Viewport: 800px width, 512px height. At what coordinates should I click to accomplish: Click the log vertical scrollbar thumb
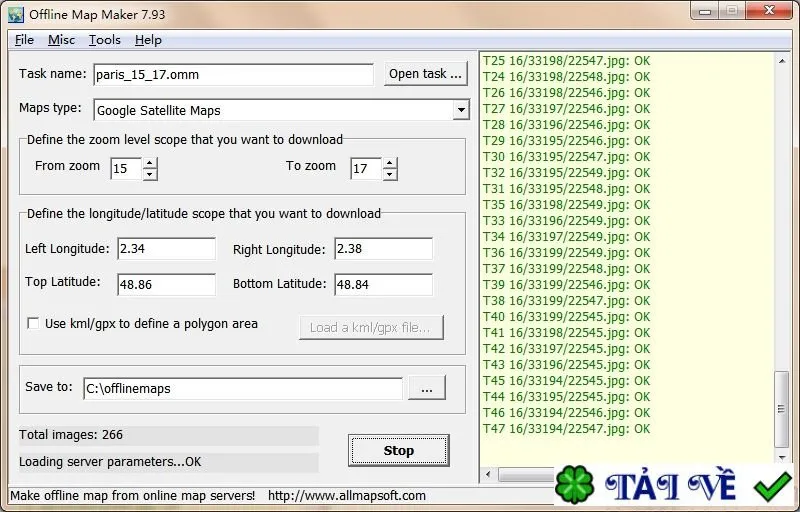pos(782,409)
